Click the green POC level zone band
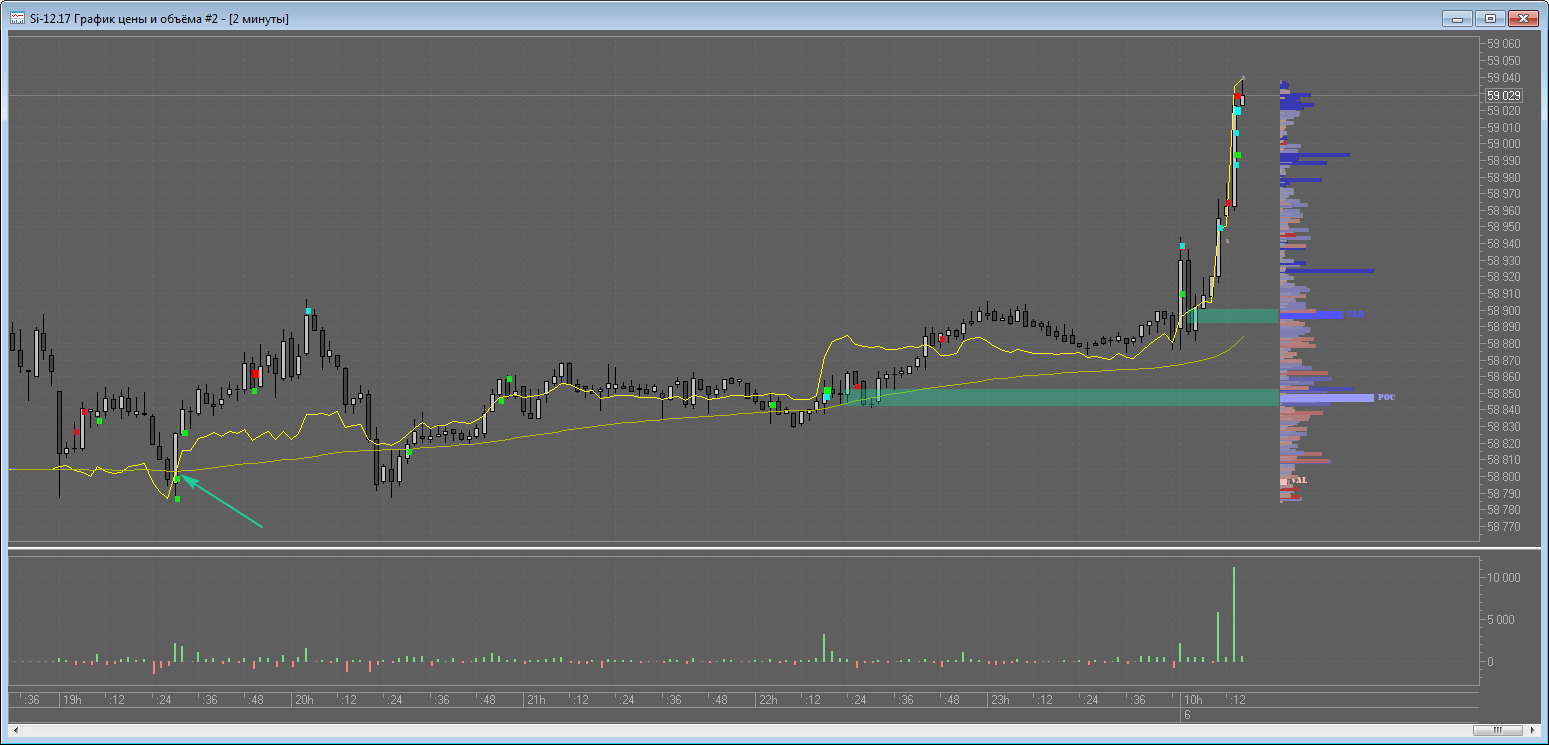Image resolution: width=1549 pixels, height=745 pixels. click(1063, 397)
